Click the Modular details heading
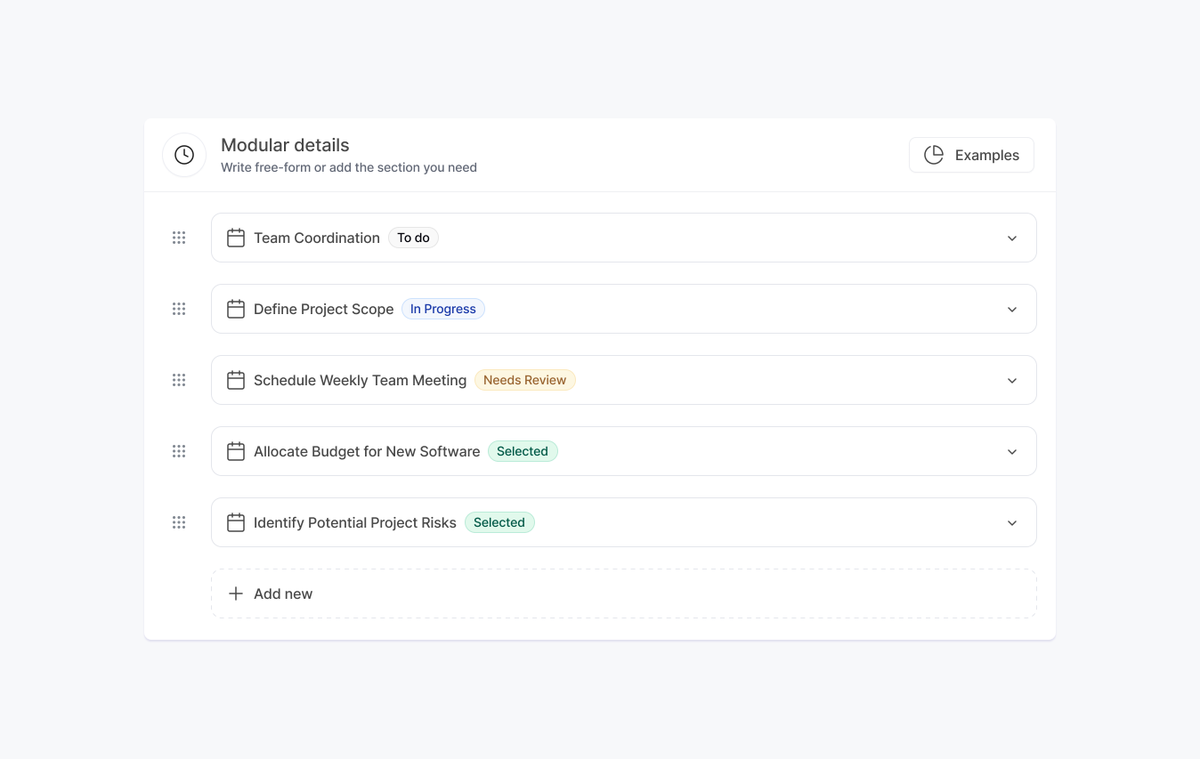 (285, 145)
